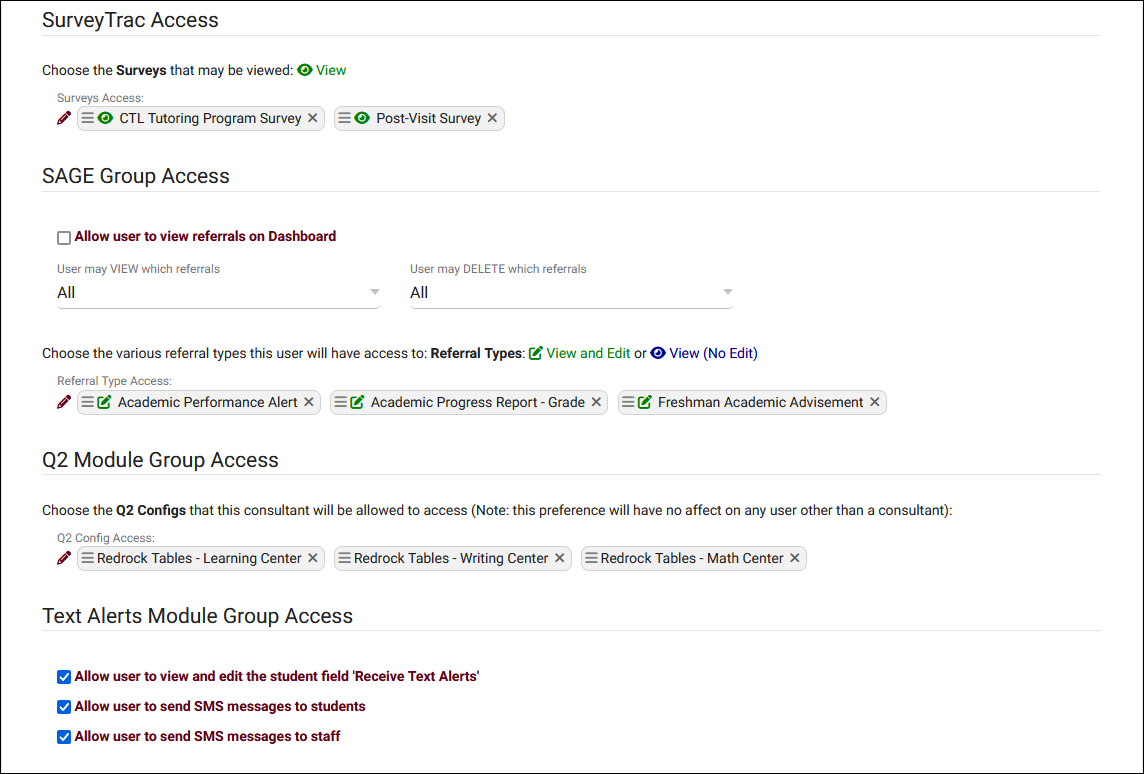Click the pencil icon beside Q2 Config Access

coord(64,558)
